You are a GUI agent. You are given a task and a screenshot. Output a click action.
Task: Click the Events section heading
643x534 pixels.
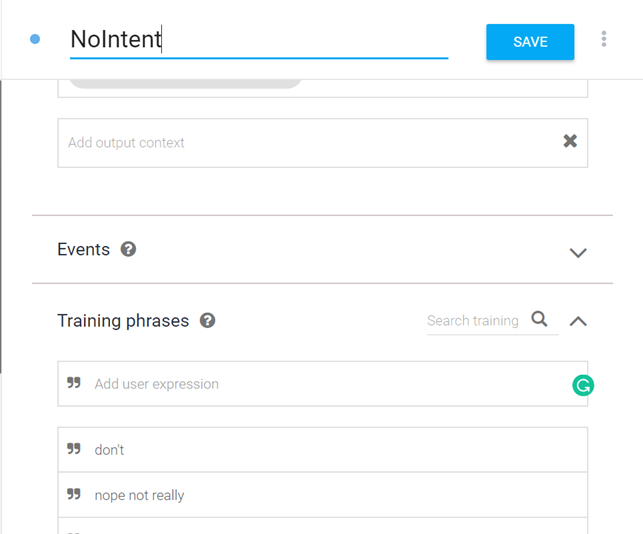click(84, 249)
